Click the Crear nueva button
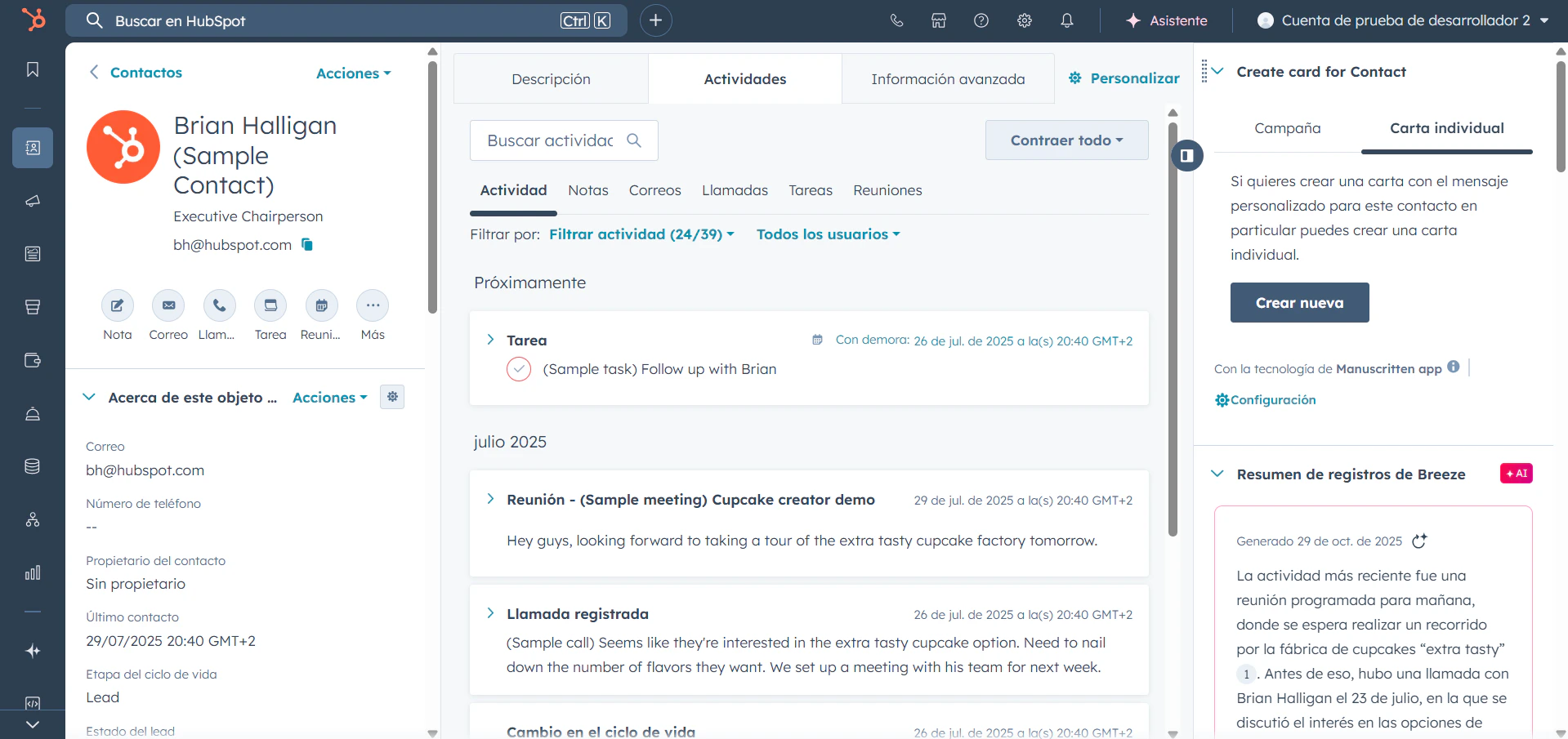This screenshot has height=739, width=1568. click(x=1298, y=302)
